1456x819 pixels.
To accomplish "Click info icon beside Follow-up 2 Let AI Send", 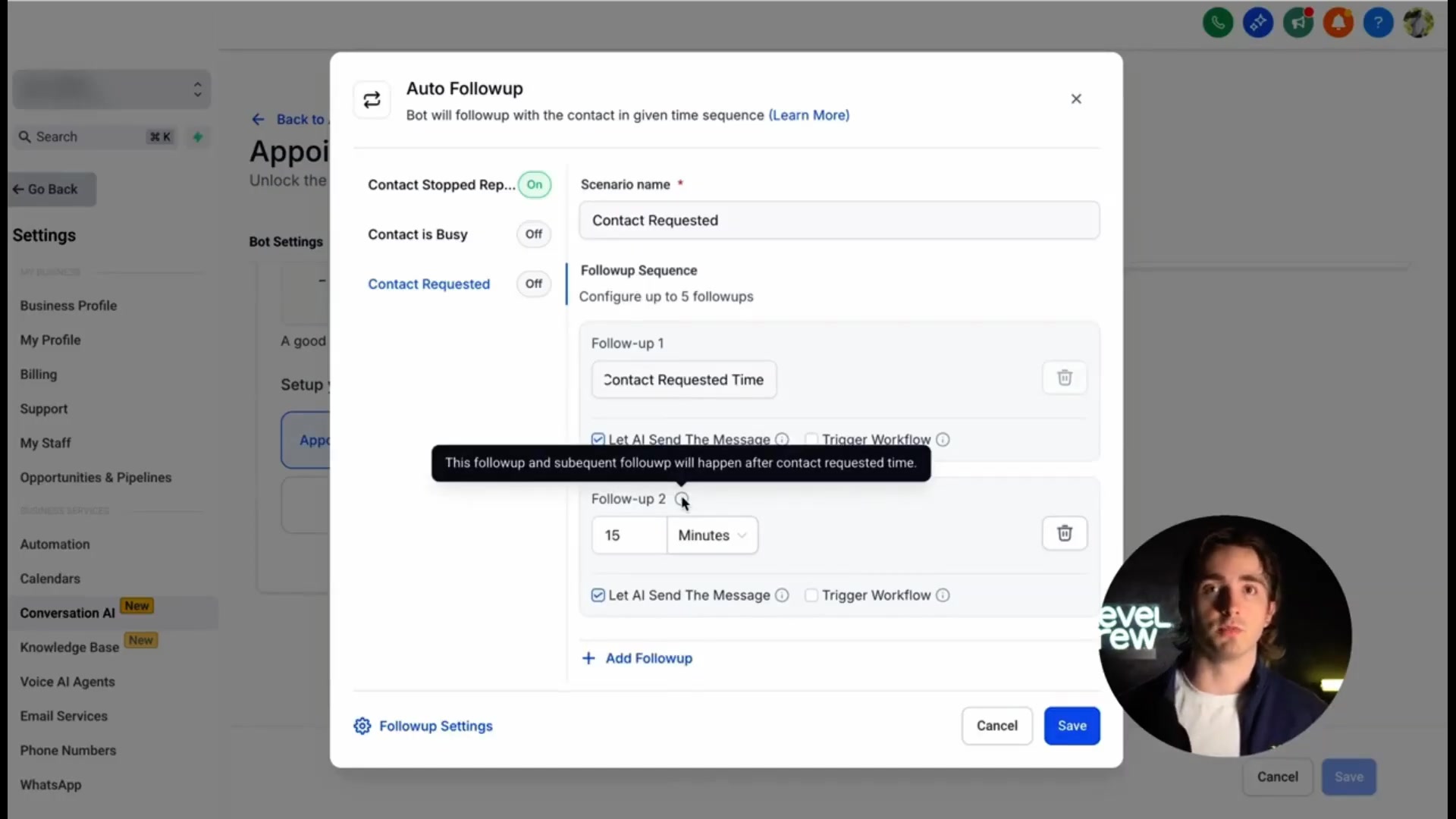I will pos(782,595).
